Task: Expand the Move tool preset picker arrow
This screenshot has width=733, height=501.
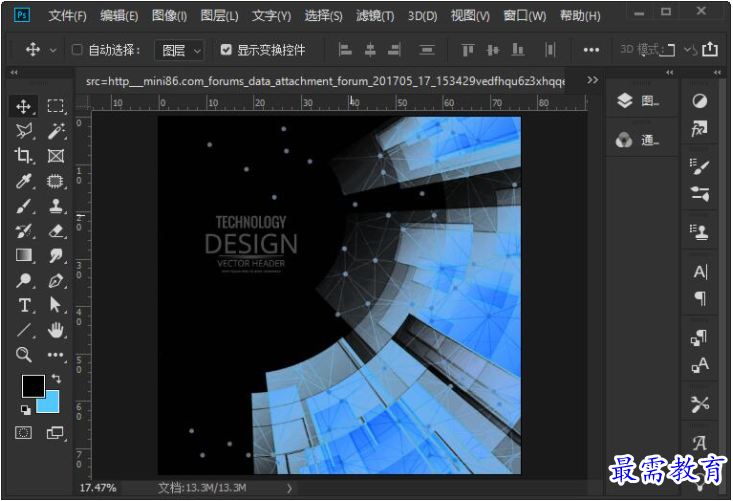Action: 53,50
